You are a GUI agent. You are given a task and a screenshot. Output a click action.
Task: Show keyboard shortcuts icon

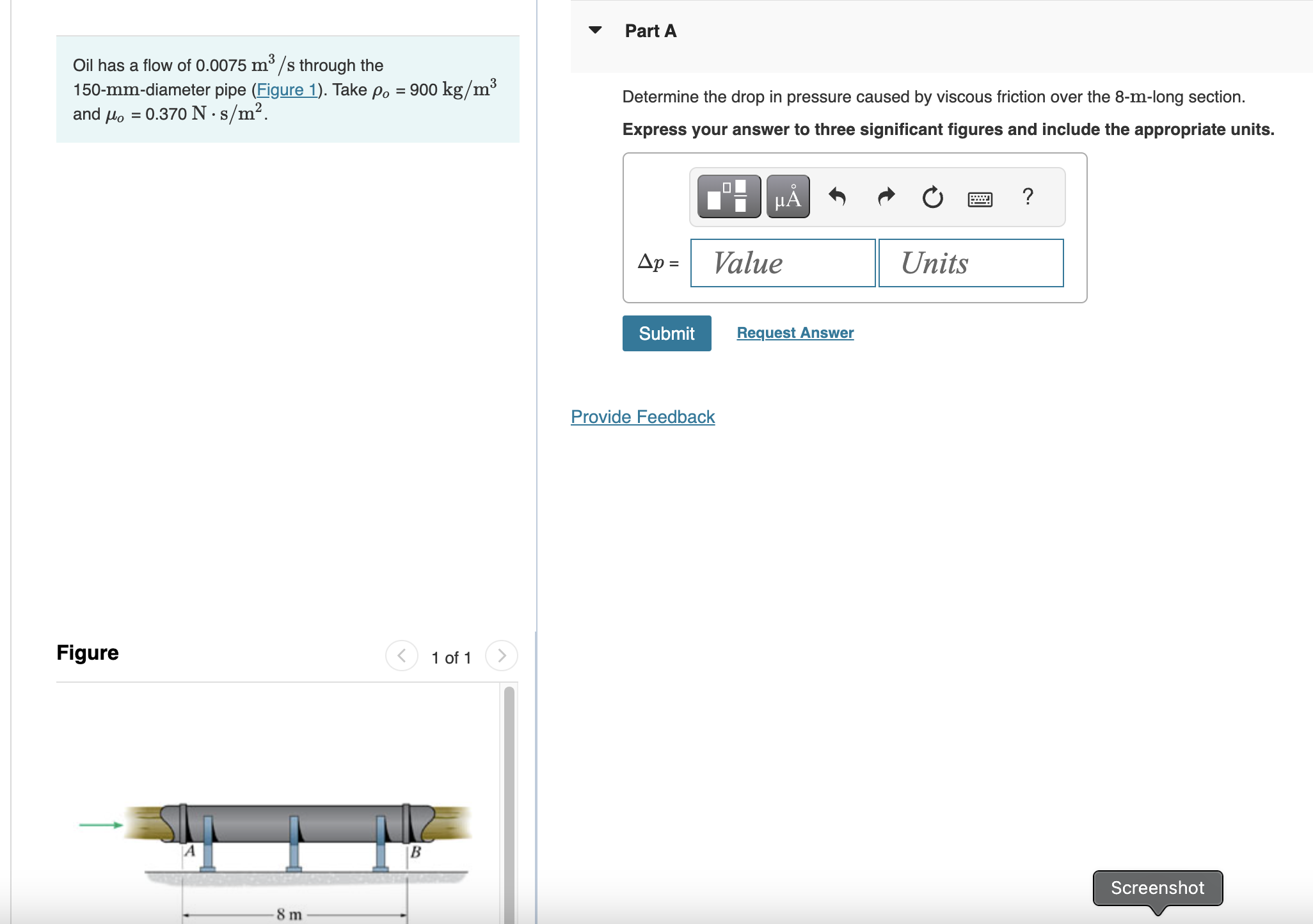point(980,199)
